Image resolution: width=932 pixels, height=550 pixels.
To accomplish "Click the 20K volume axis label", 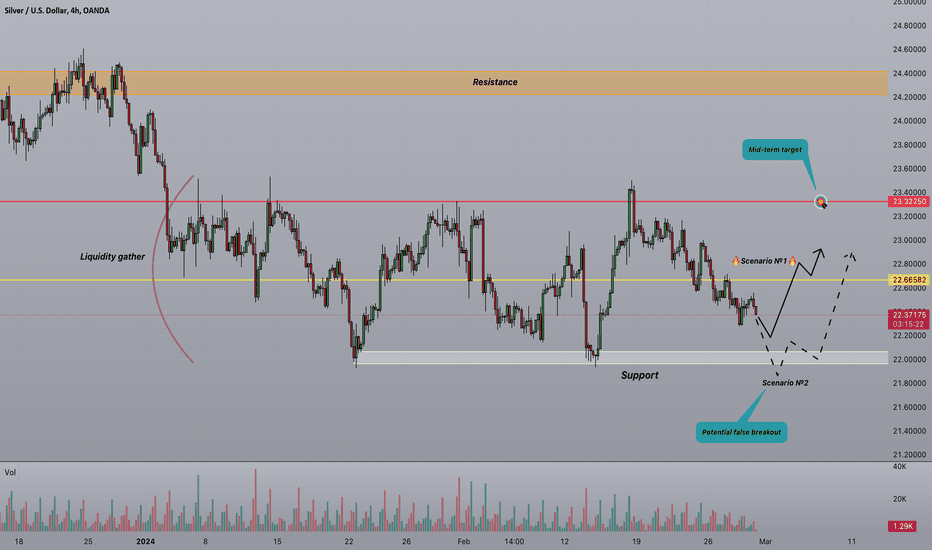I will pyautogui.click(x=899, y=499).
